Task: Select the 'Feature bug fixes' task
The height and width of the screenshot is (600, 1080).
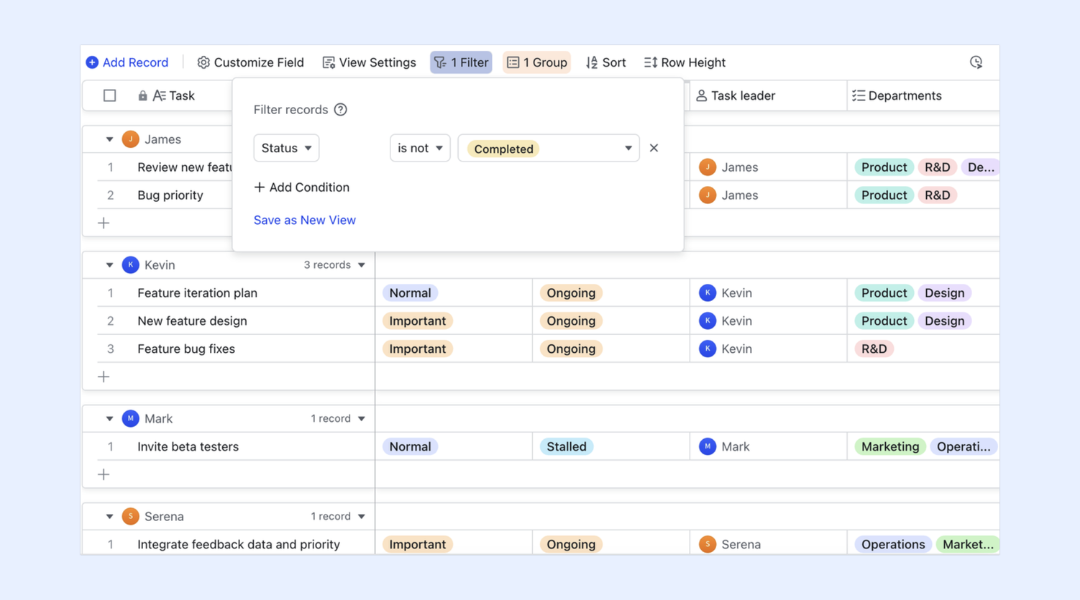Action: coord(186,349)
